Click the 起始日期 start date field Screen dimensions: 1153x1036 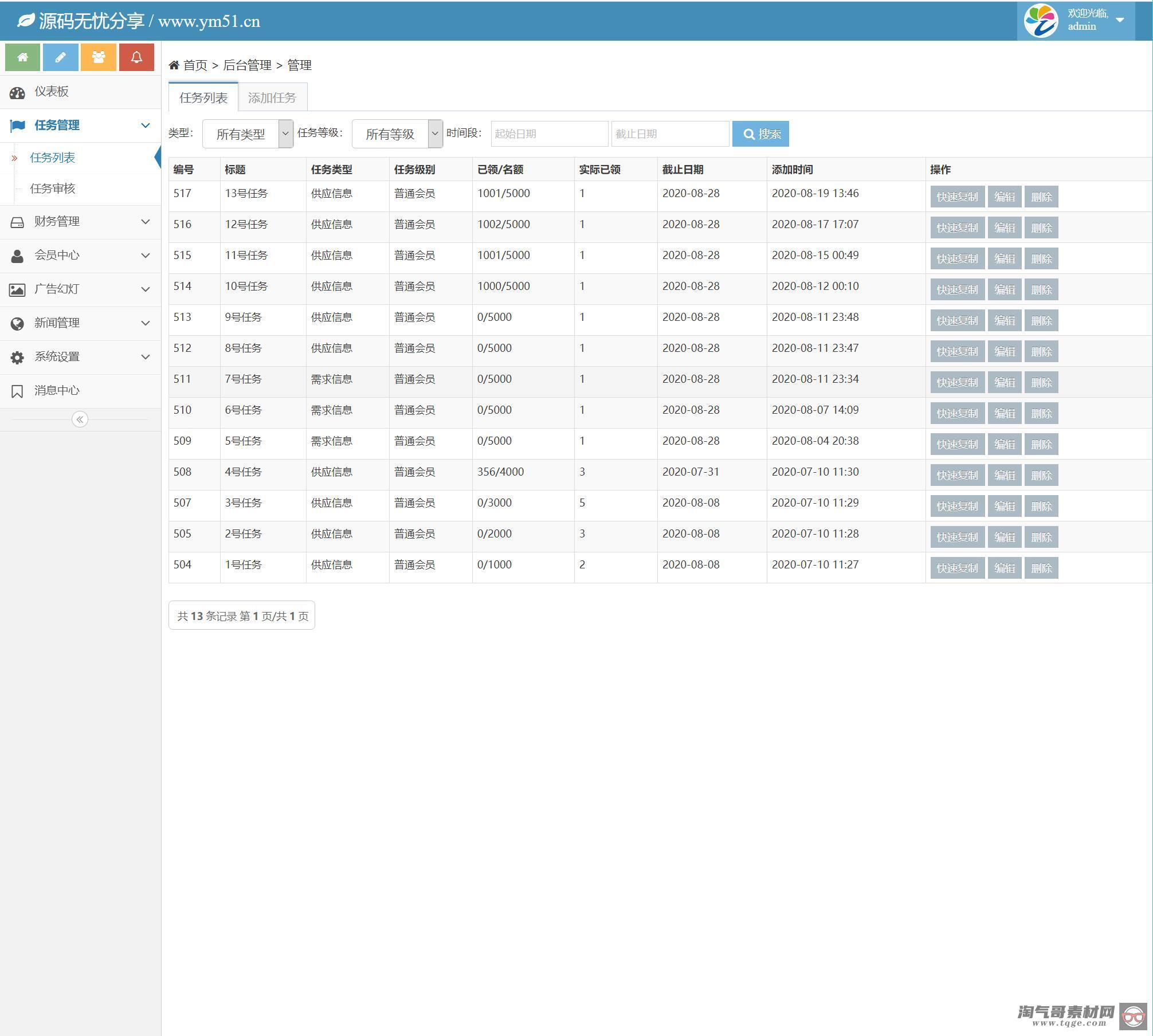click(x=549, y=134)
